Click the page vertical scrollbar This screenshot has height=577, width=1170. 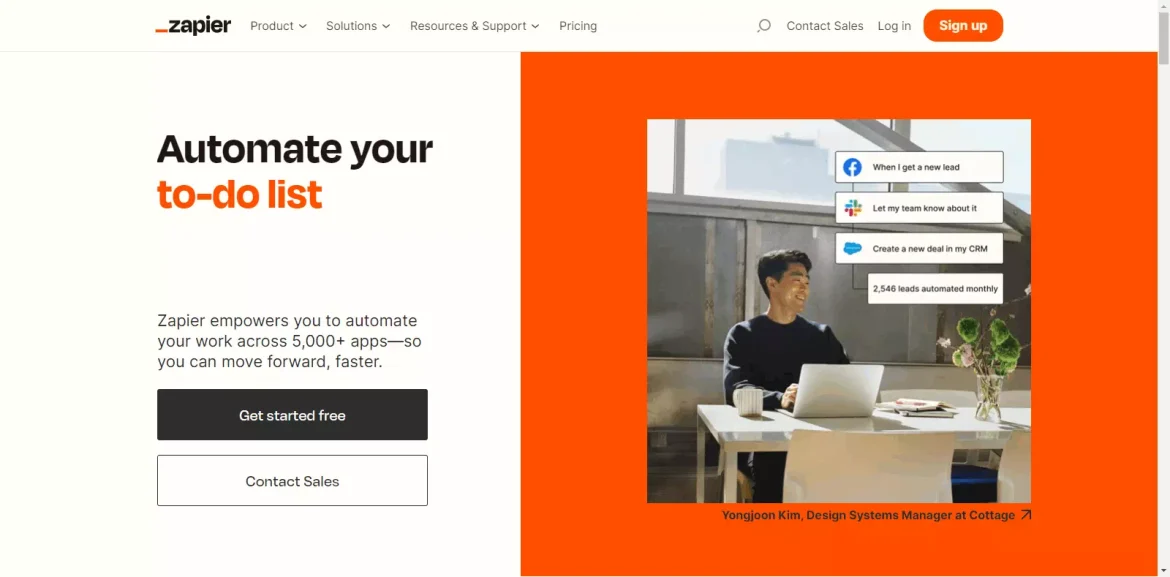coord(1163,288)
